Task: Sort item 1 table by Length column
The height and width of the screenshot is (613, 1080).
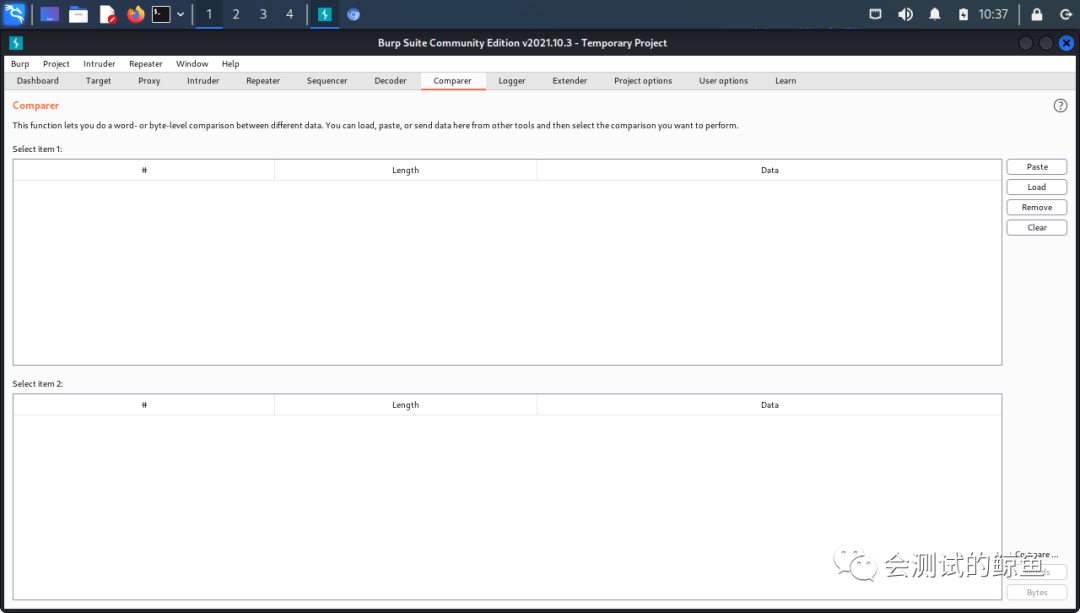Action: pyautogui.click(x=406, y=170)
